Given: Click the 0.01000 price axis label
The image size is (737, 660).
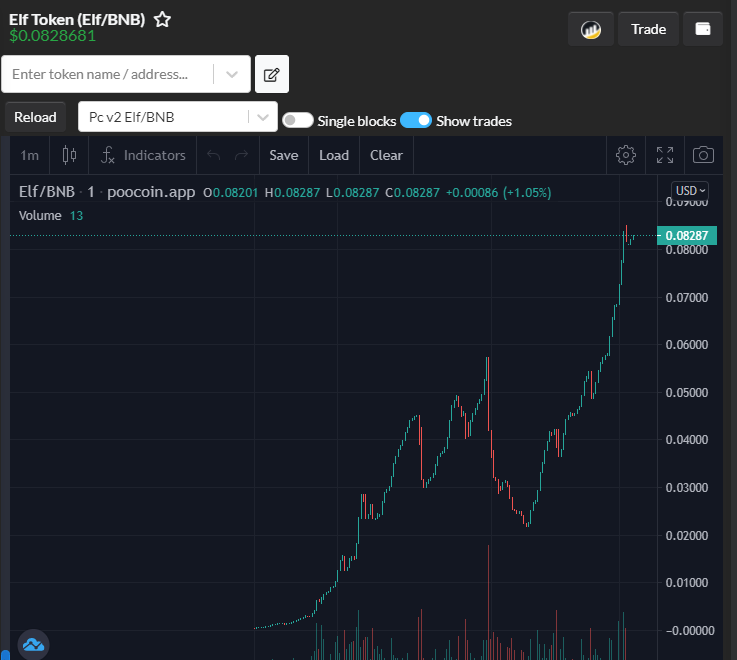Looking at the screenshot, I should click(687, 582).
